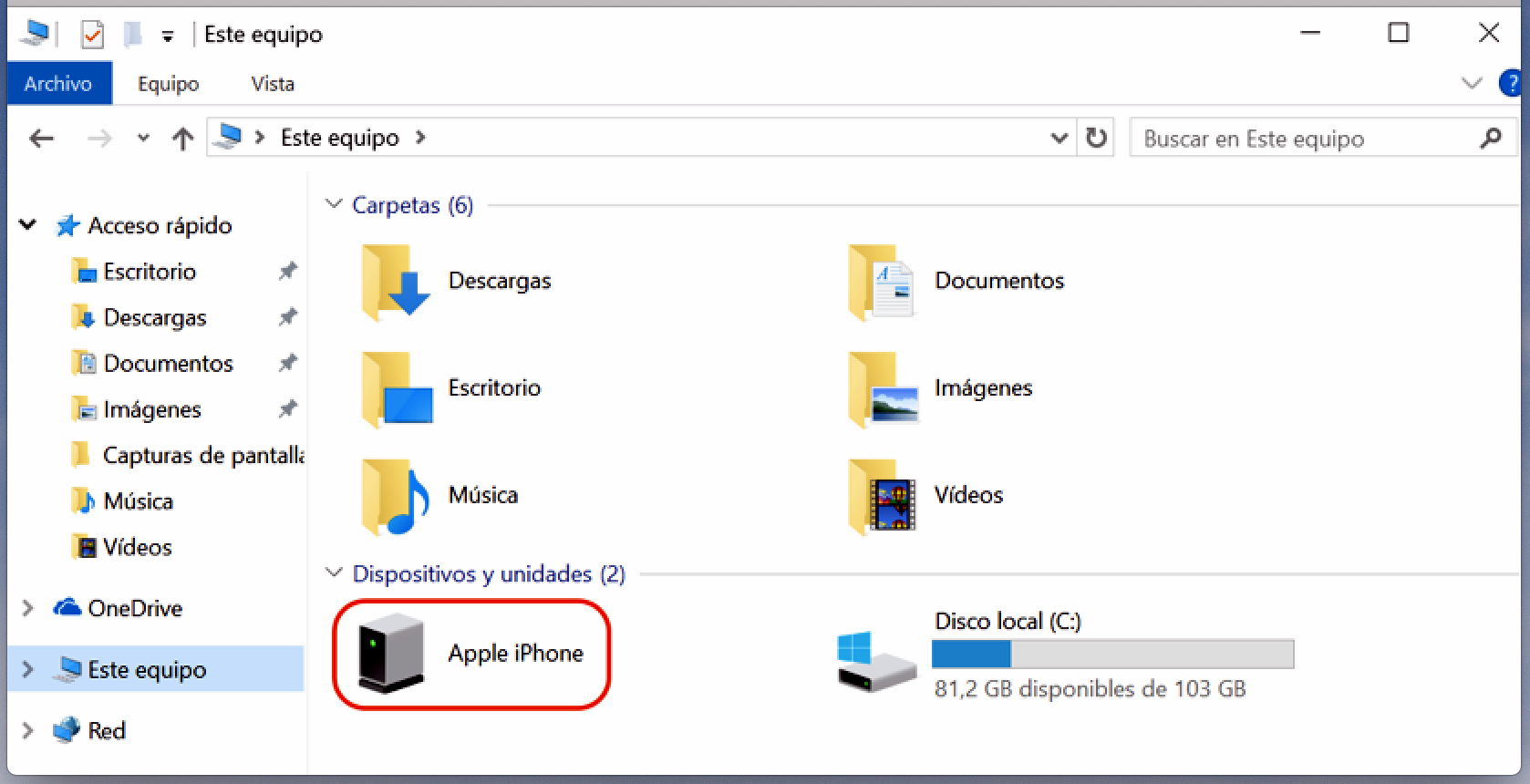This screenshot has height=784, width=1530.
Task: Expand the Este equipo tree node
Action: click(27, 670)
